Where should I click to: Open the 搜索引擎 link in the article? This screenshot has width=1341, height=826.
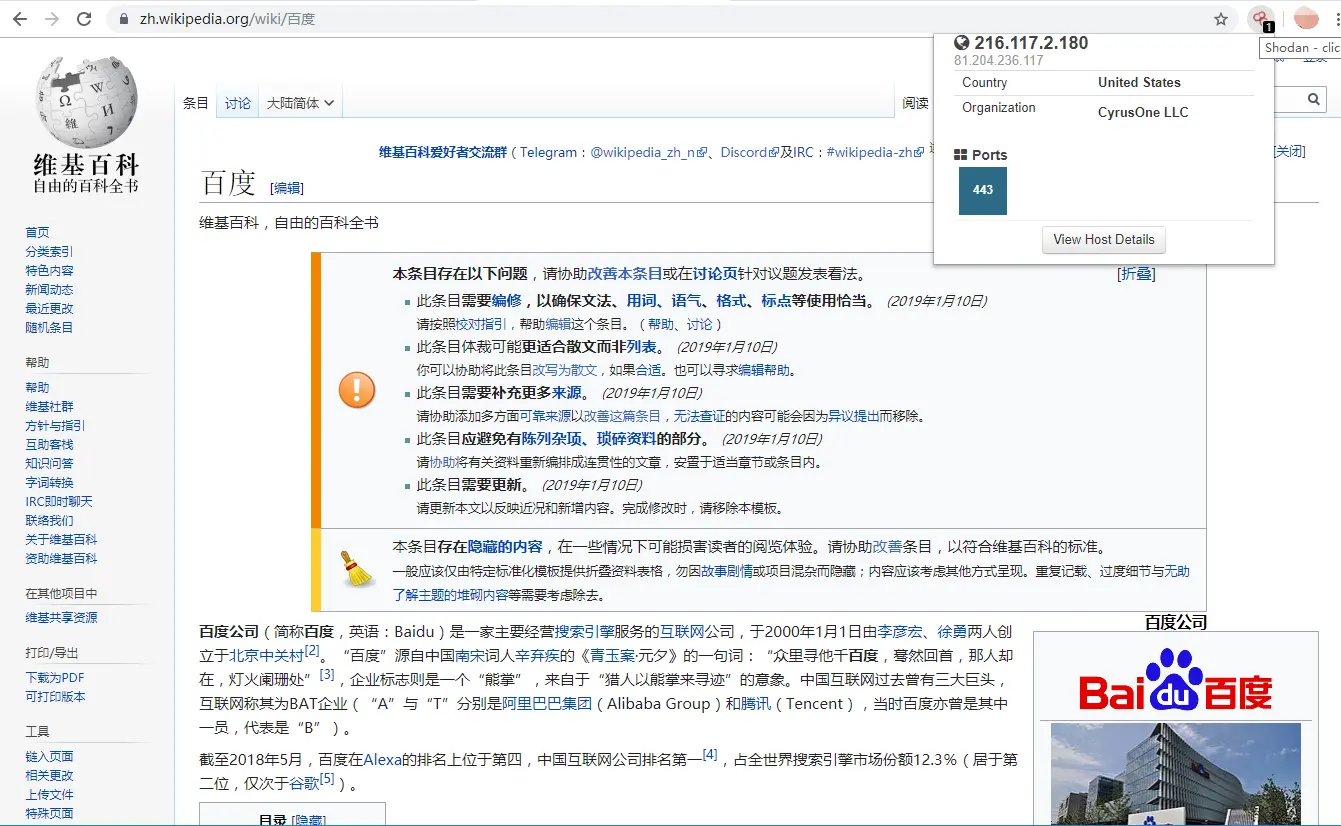584,631
